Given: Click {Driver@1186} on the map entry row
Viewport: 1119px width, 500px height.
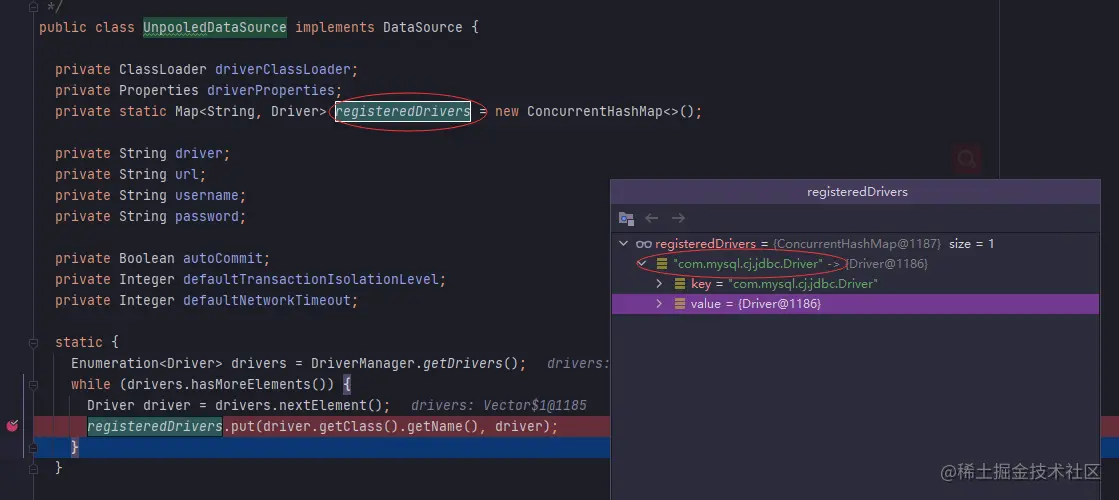Looking at the screenshot, I should coord(886,264).
